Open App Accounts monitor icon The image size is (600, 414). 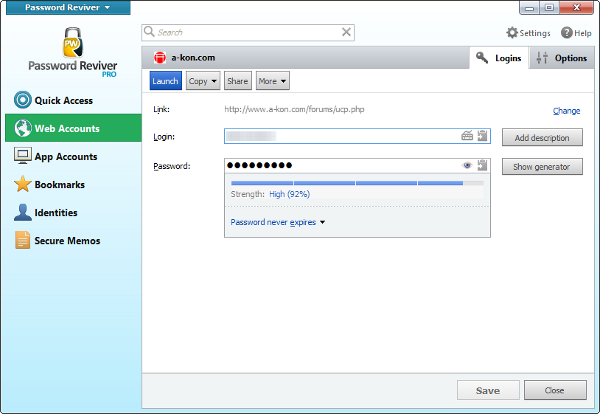23,156
